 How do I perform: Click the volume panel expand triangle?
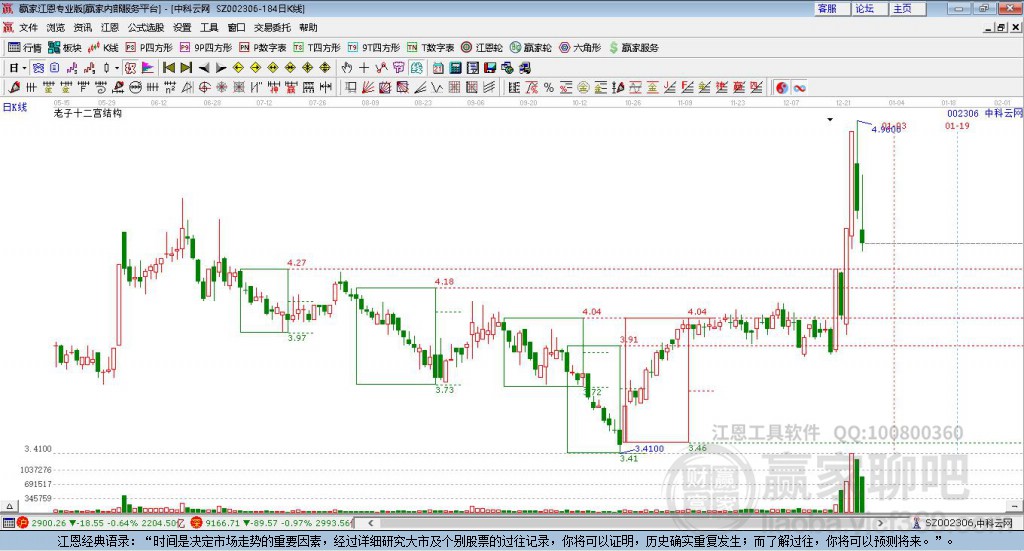9,506
